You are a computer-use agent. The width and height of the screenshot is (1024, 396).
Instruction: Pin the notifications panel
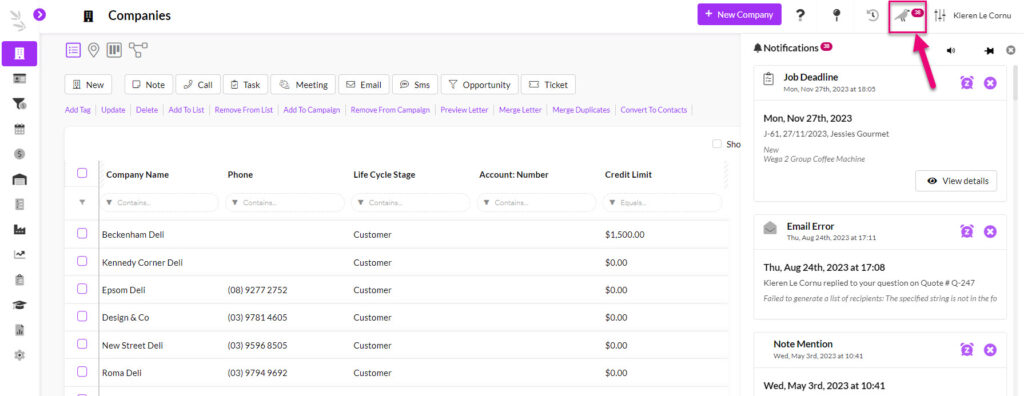click(989, 50)
